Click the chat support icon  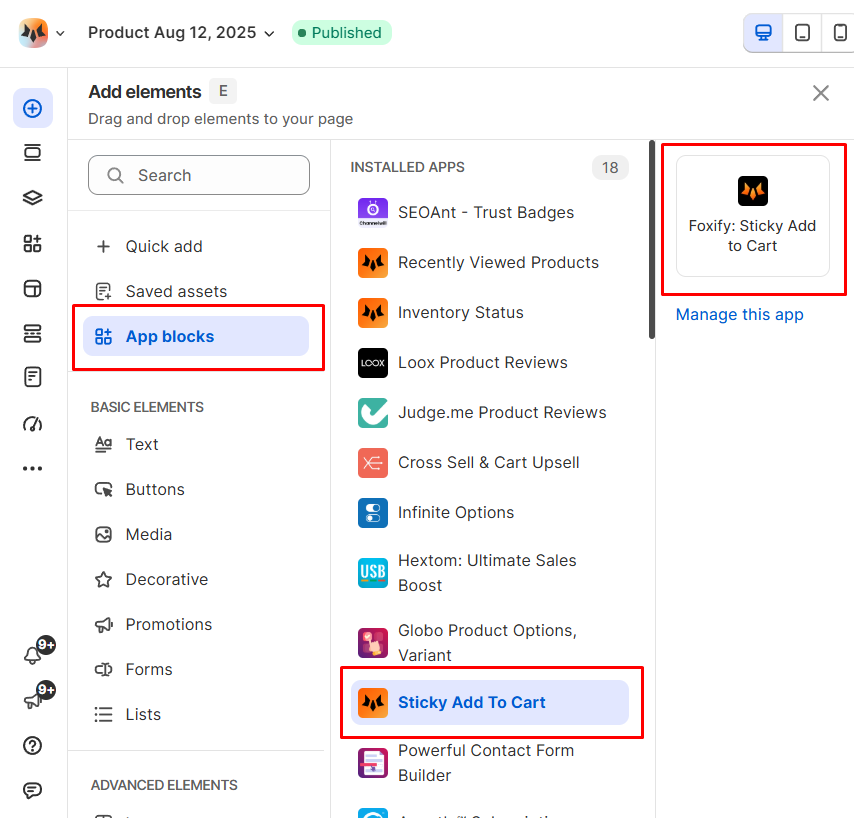[x=32, y=791]
